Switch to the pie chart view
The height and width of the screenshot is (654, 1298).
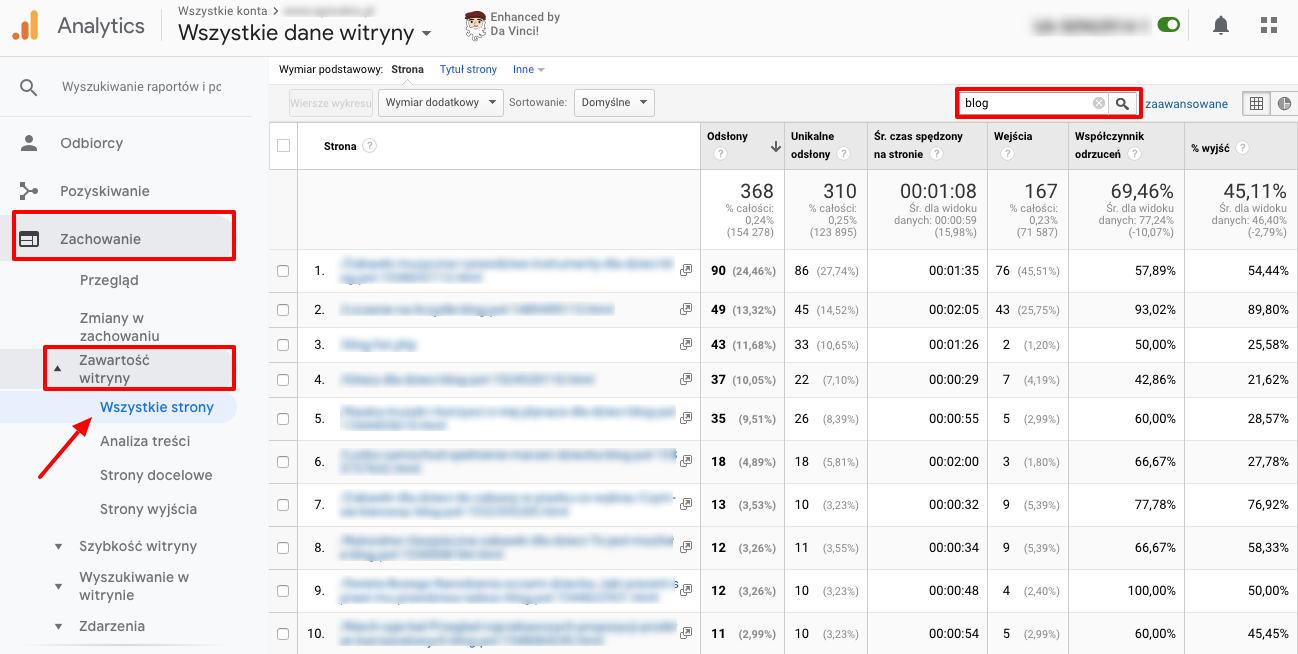[x=1283, y=103]
